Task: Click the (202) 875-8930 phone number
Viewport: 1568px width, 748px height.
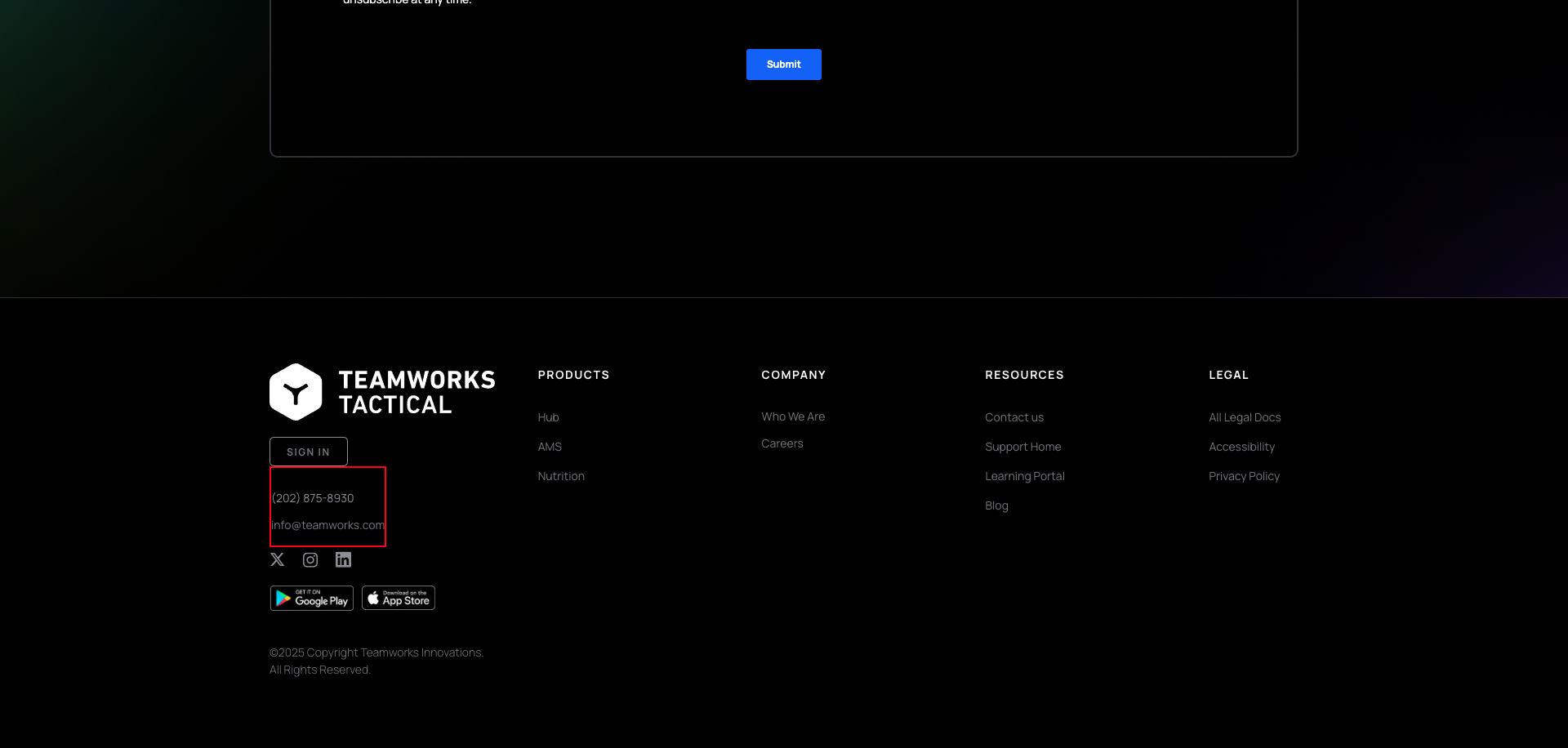Action: pos(313,497)
